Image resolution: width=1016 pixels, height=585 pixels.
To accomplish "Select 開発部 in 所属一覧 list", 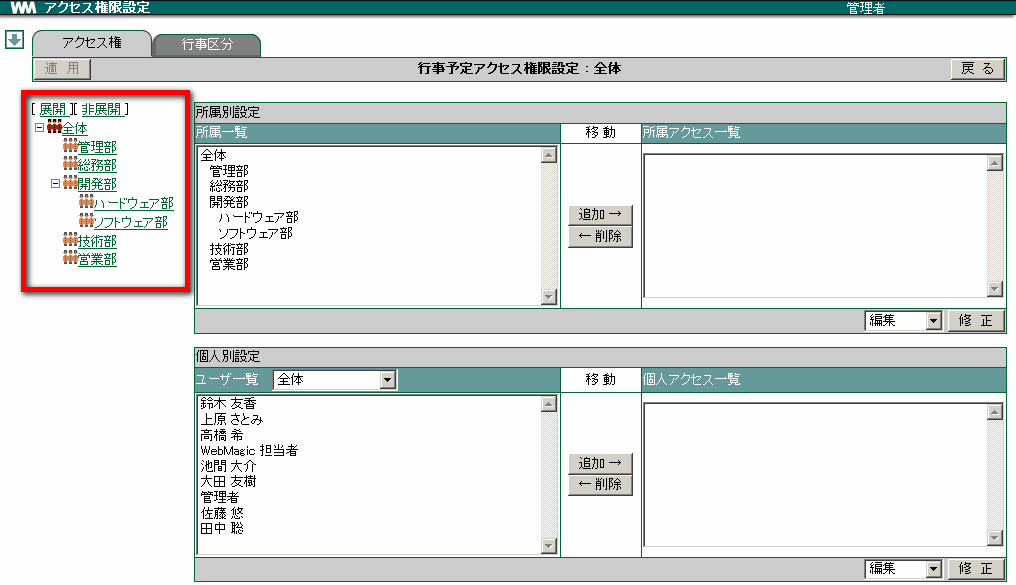I will 229,201.
